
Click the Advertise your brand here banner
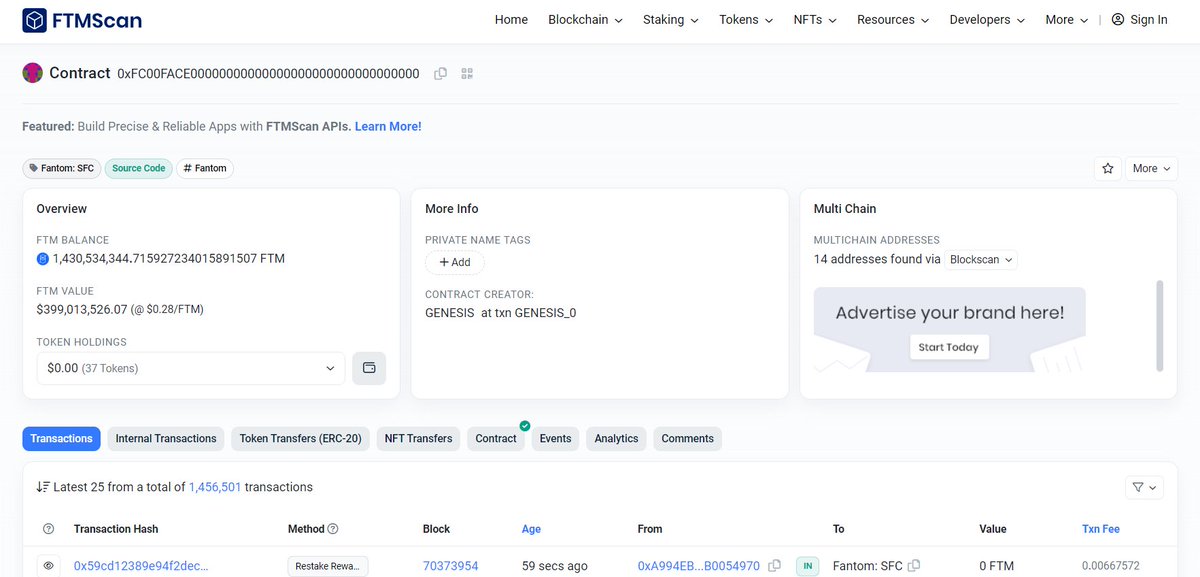tap(949, 330)
